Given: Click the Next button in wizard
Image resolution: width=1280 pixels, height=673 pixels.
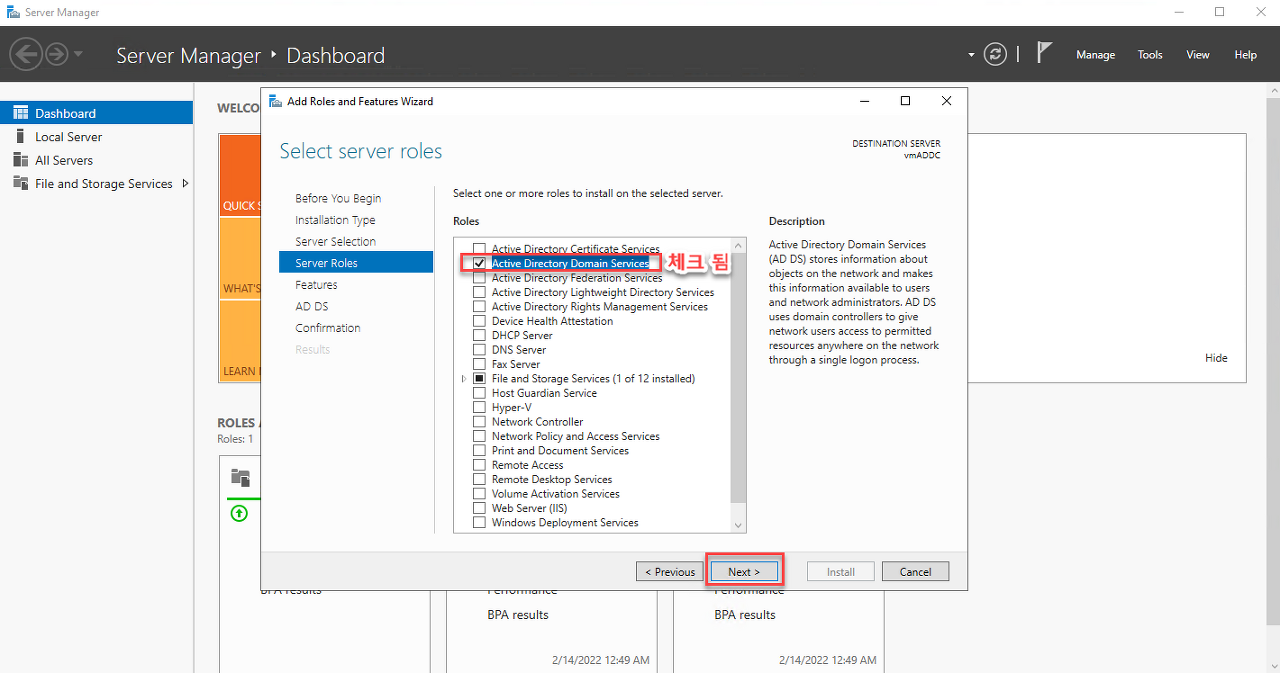Looking at the screenshot, I should click(744, 572).
